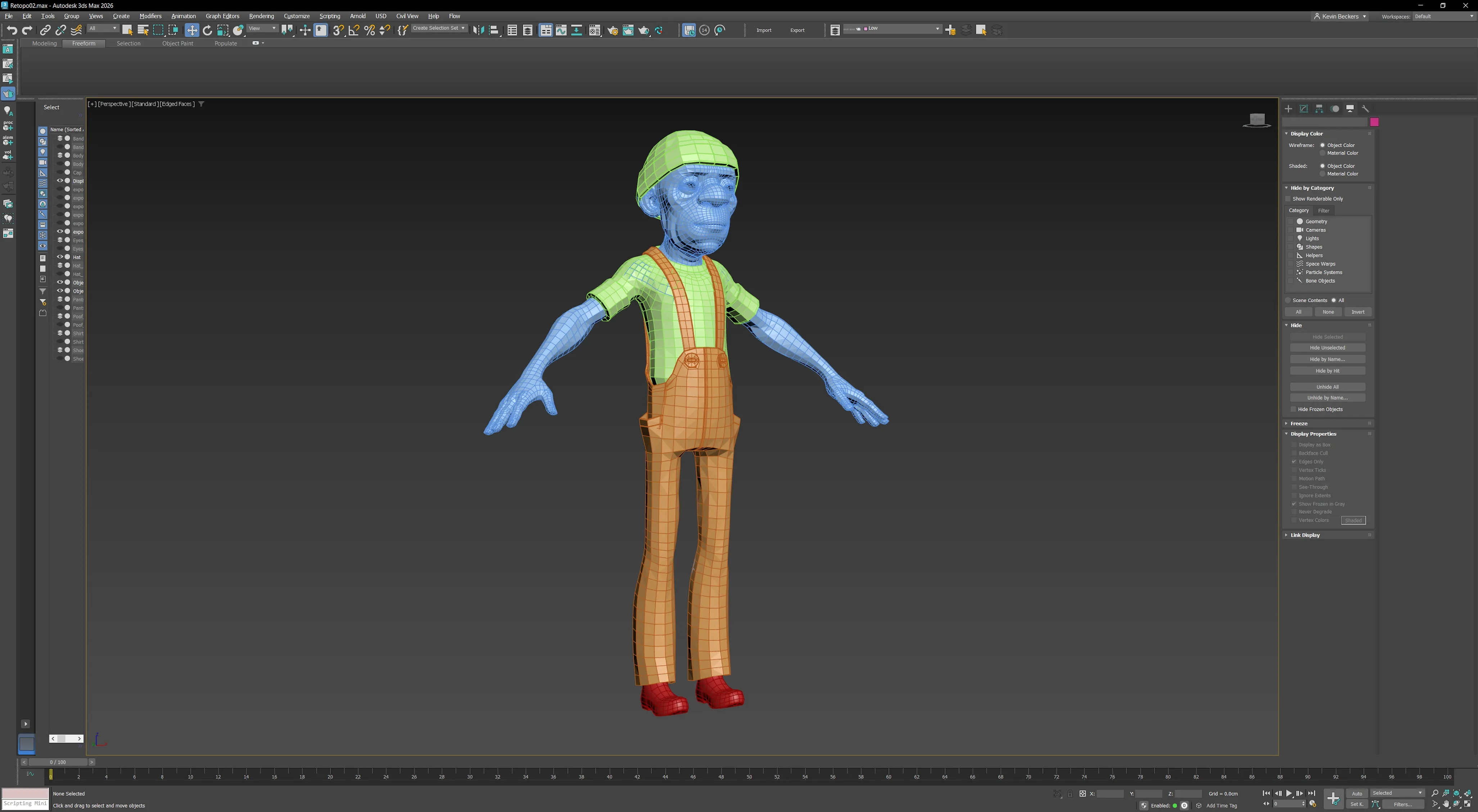Switch to the Filter tab in Hide by Category
The height and width of the screenshot is (812, 1478).
1323,210
